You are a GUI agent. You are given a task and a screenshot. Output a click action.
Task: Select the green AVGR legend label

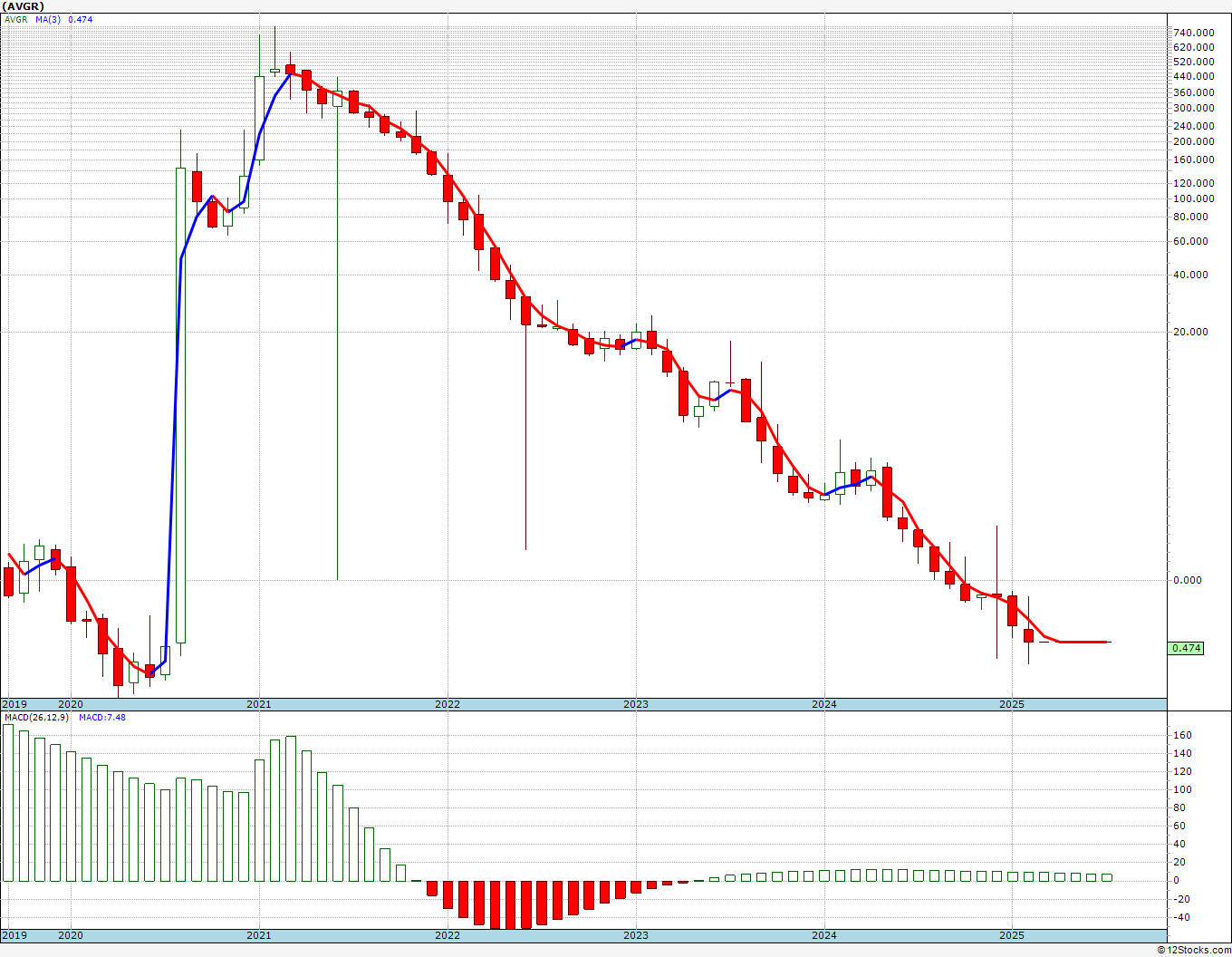click(x=16, y=19)
